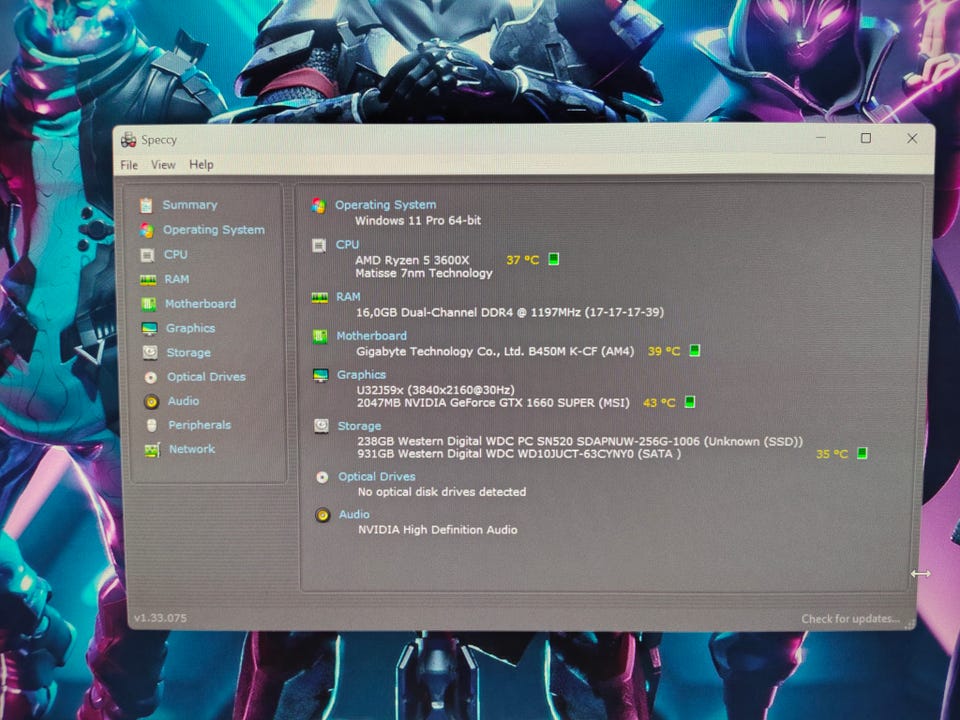Show Peripherals section from sidebar
Viewport: 960px width, 720px height.
[200, 425]
